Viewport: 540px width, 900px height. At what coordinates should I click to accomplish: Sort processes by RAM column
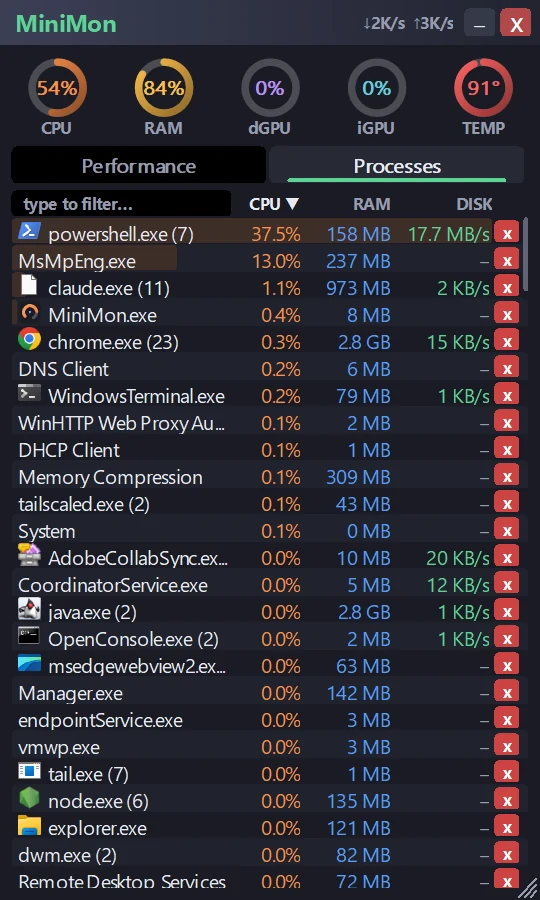click(x=371, y=204)
